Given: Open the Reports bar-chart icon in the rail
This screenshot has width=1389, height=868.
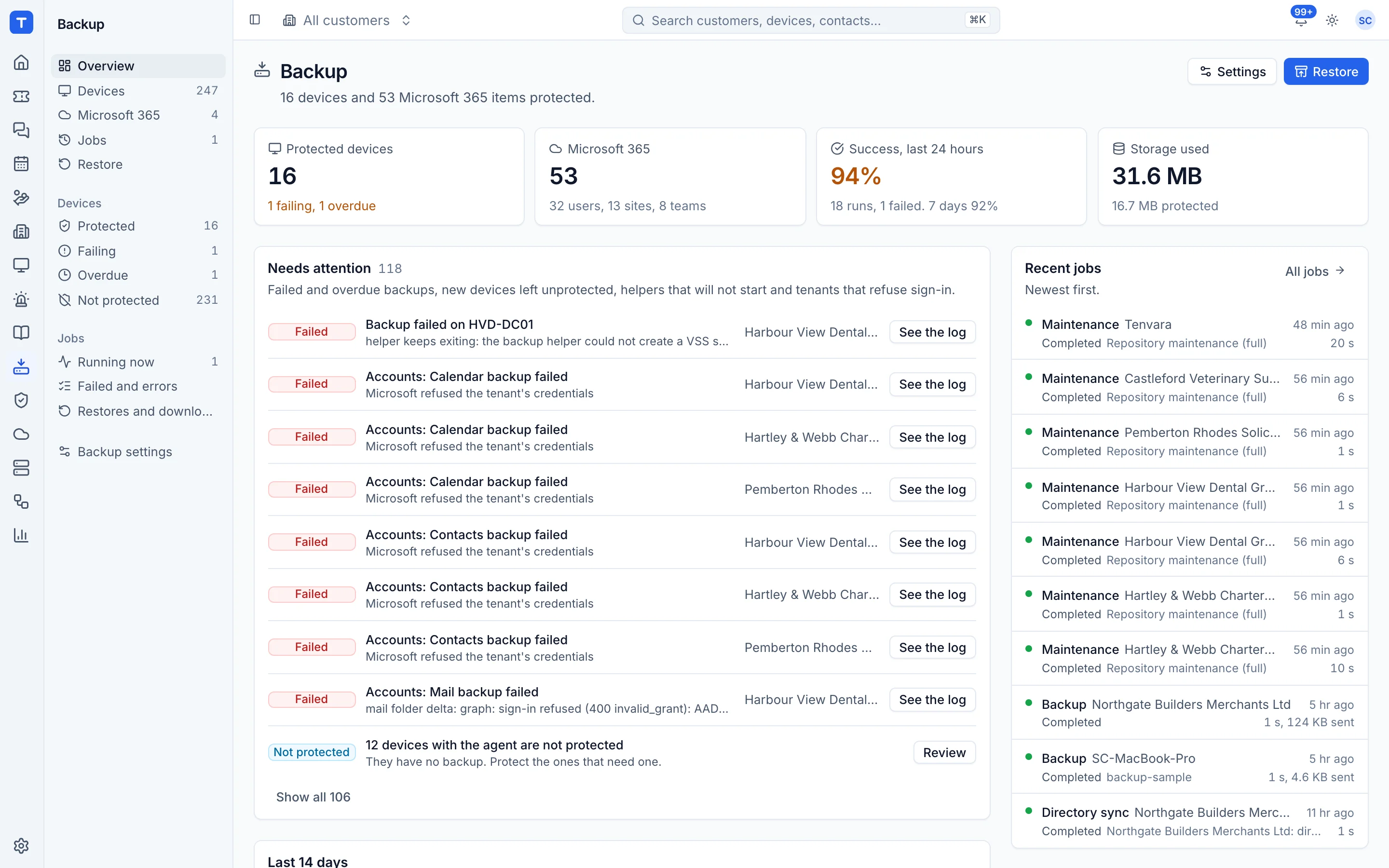Looking at the screenshot, I should tap(21, 535).
